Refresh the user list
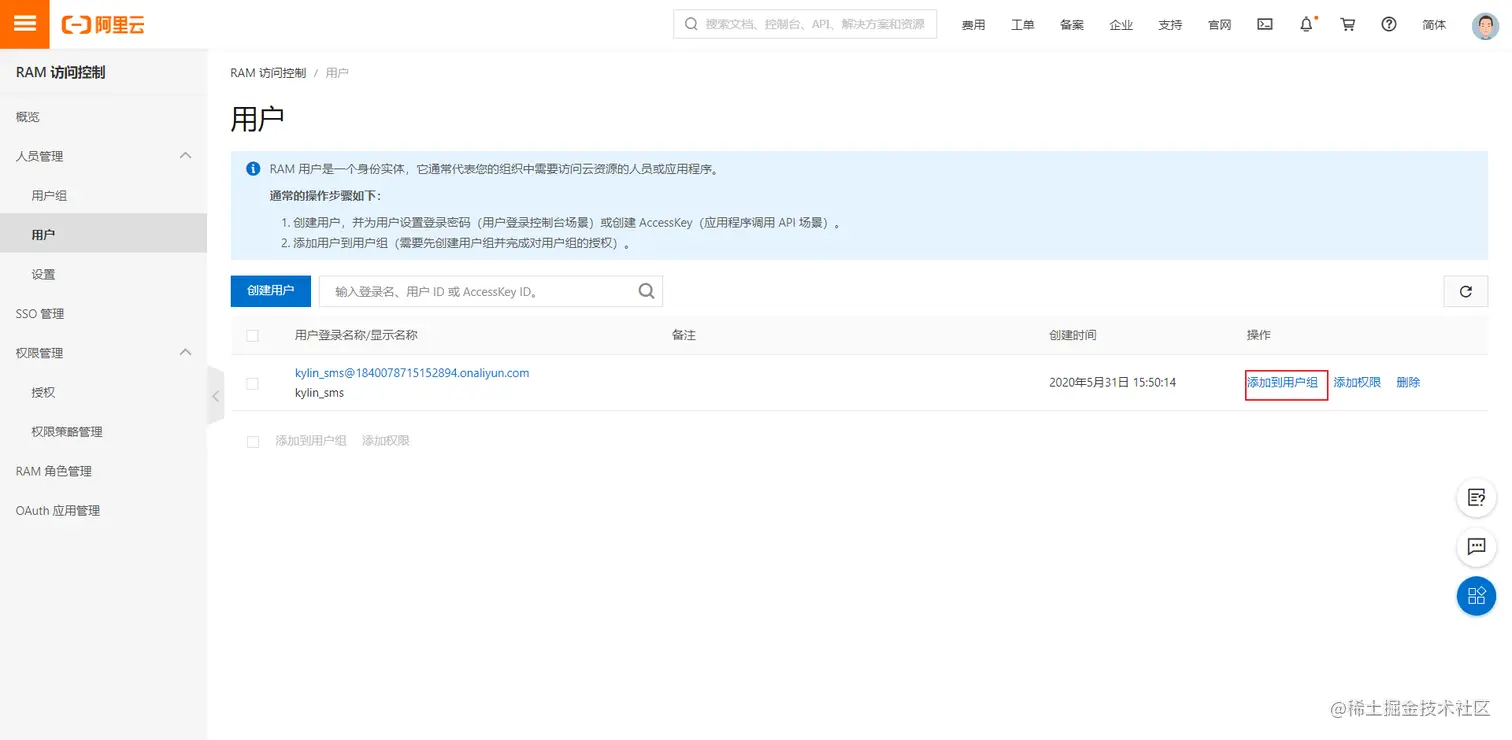Viewport: 1512px width, 740px height. 1466,291
